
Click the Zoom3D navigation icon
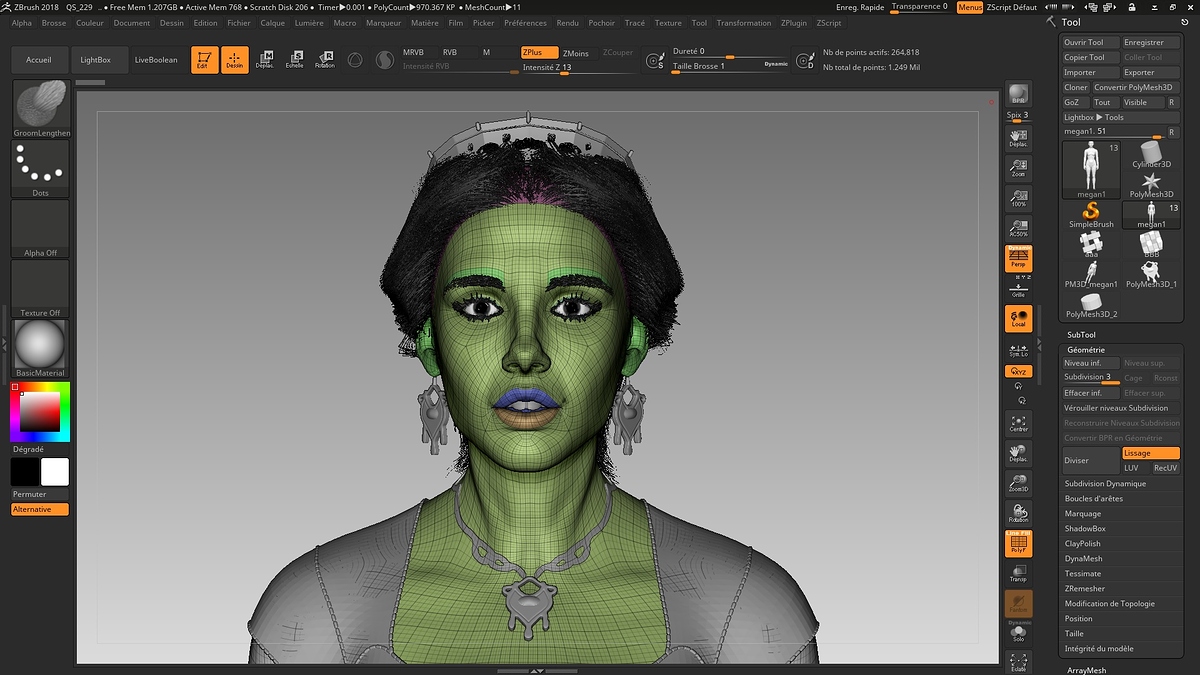[x=1018, y=484]
